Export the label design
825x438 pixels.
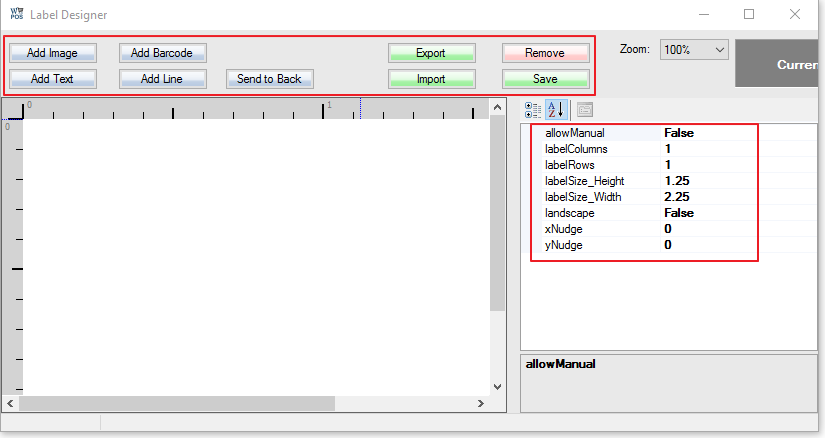coord(432,53)
